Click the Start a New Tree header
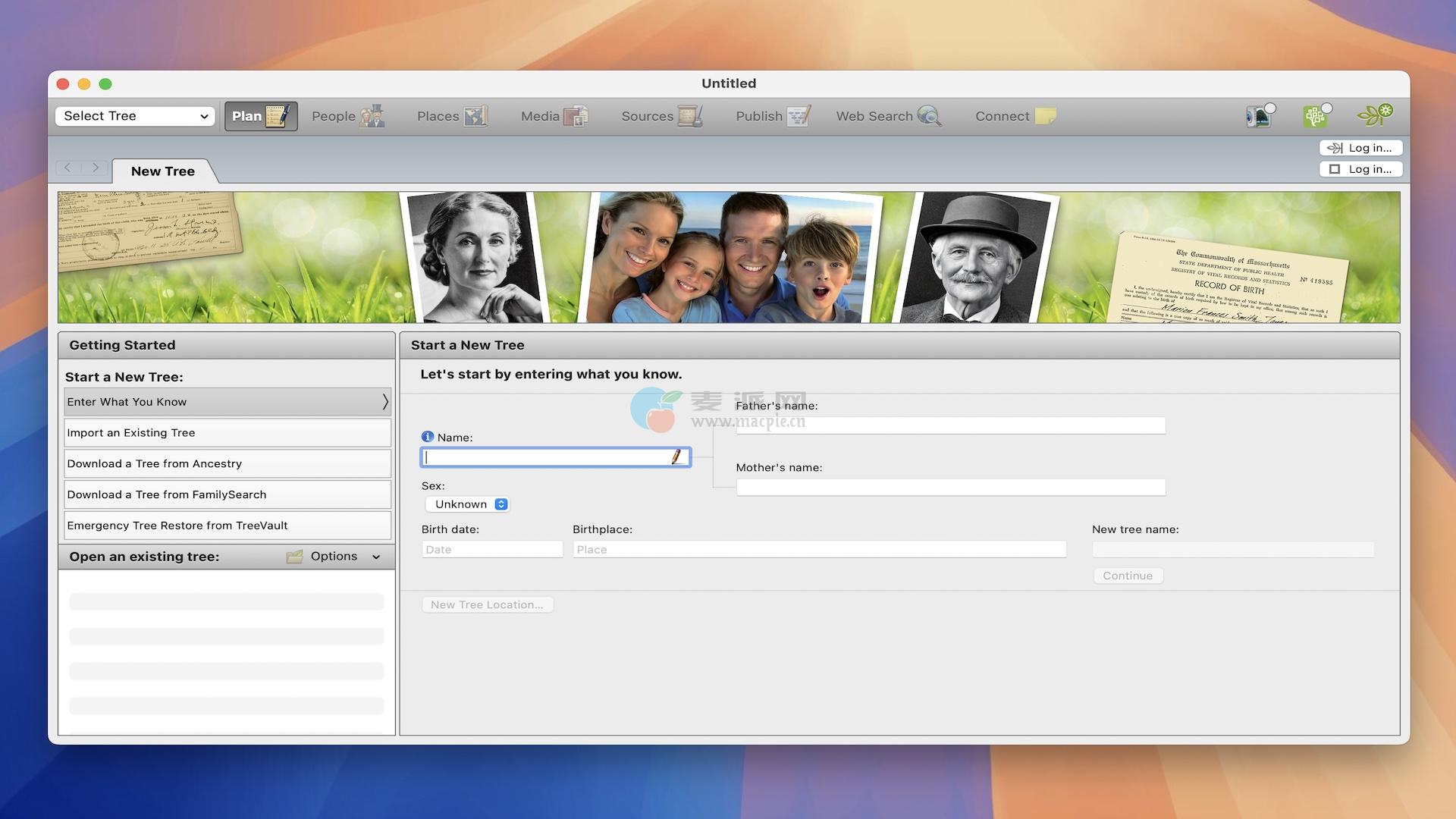 (x=899, y=345)
